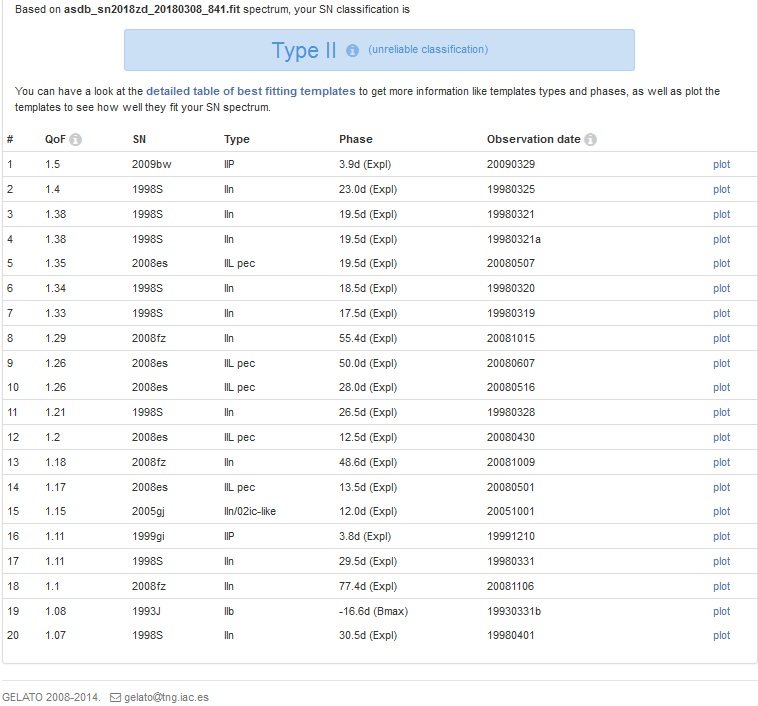Click the envelope icon near gelato email
This screenshot has width=758, height=706.
point(115,697)
